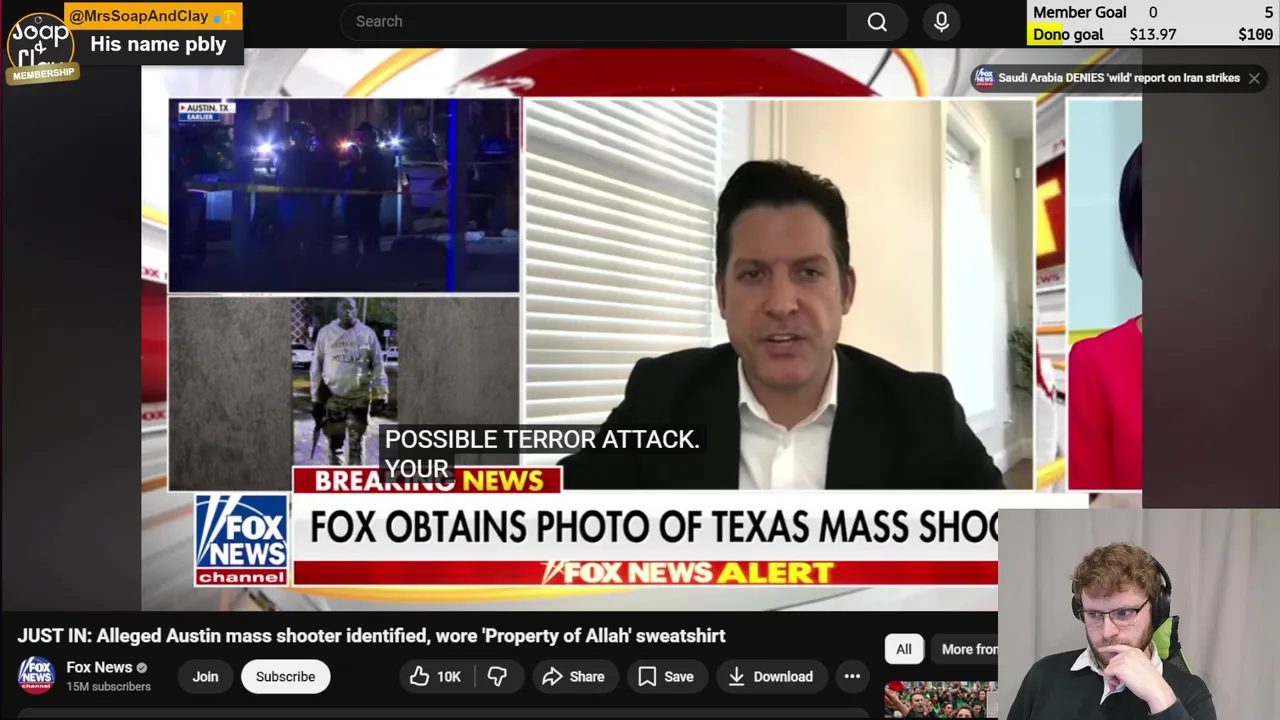Viewport: 1280px width, 720px height.
Task: Click the video title text
Action: coord(371,636)
